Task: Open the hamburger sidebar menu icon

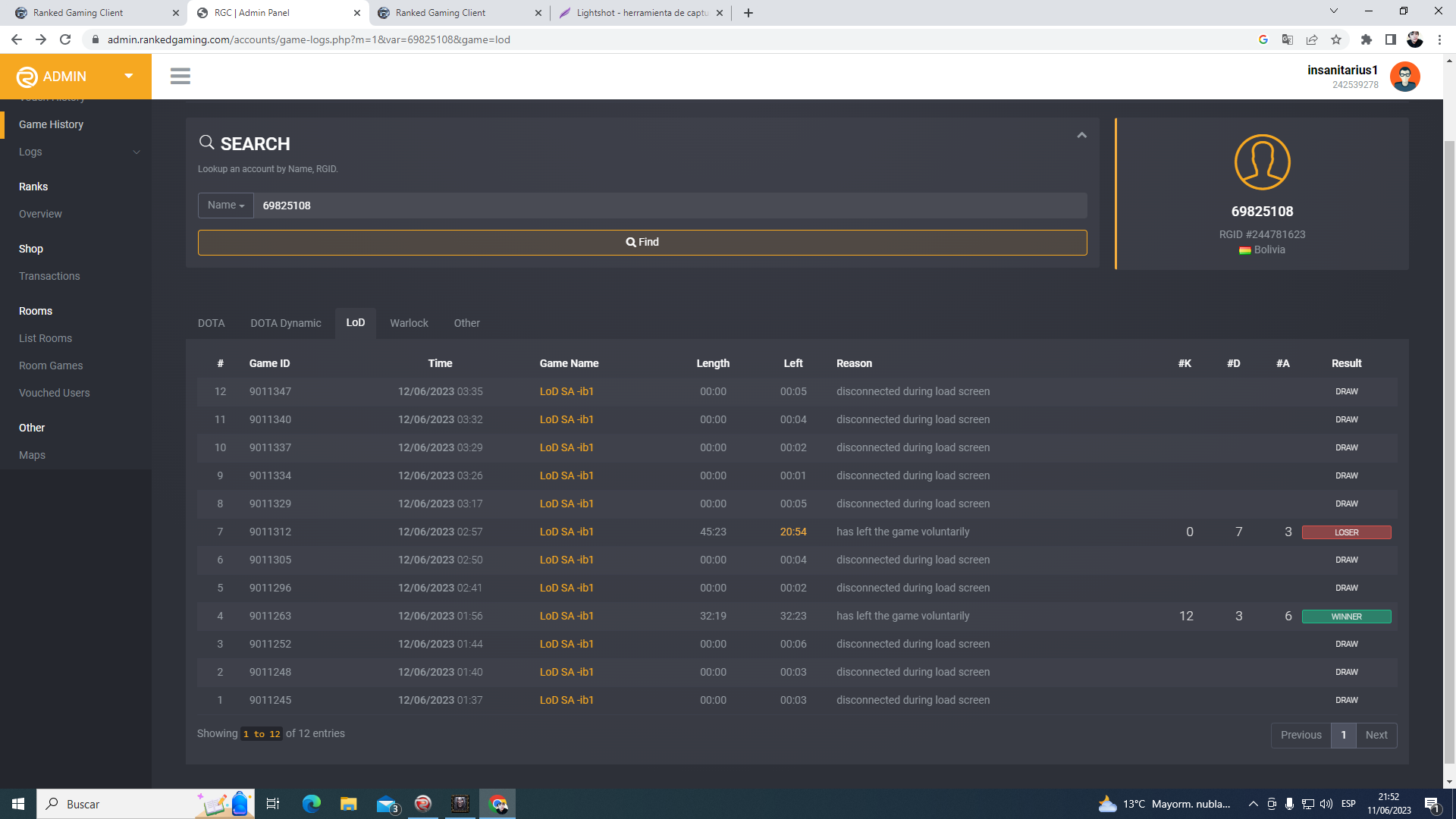Action: [180, 76]
